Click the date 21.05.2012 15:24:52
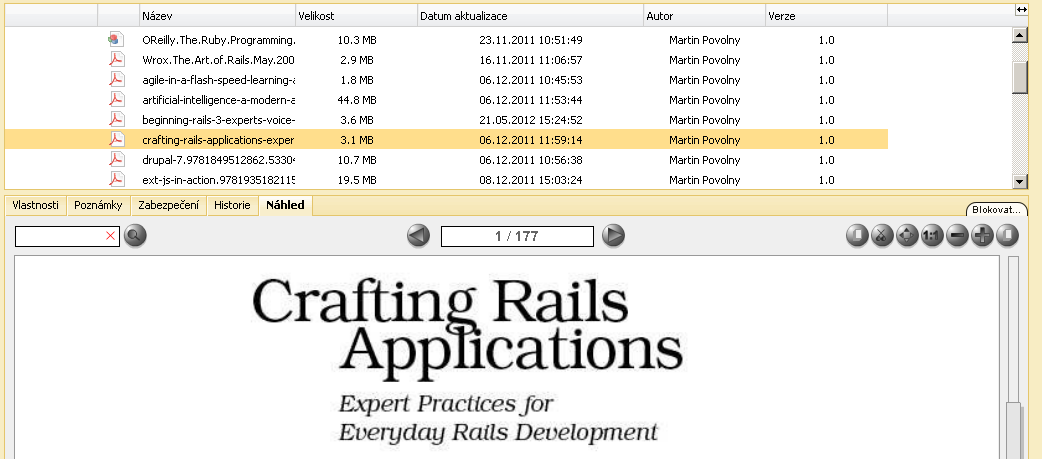The image size is (1042, 459). pos(531,120)
